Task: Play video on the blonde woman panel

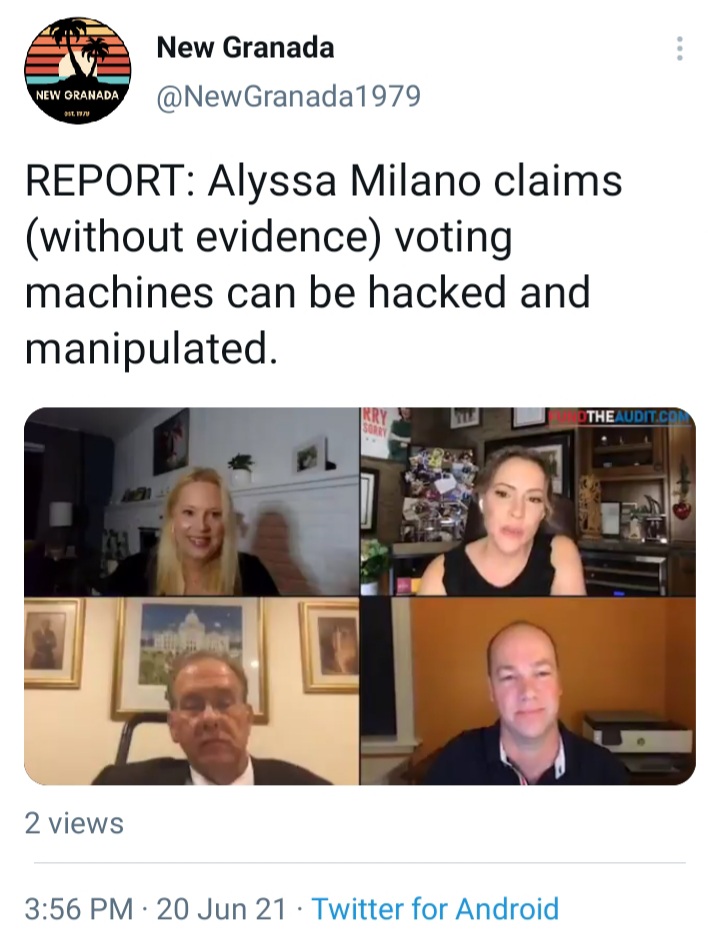Action: [x=191, y=502]
